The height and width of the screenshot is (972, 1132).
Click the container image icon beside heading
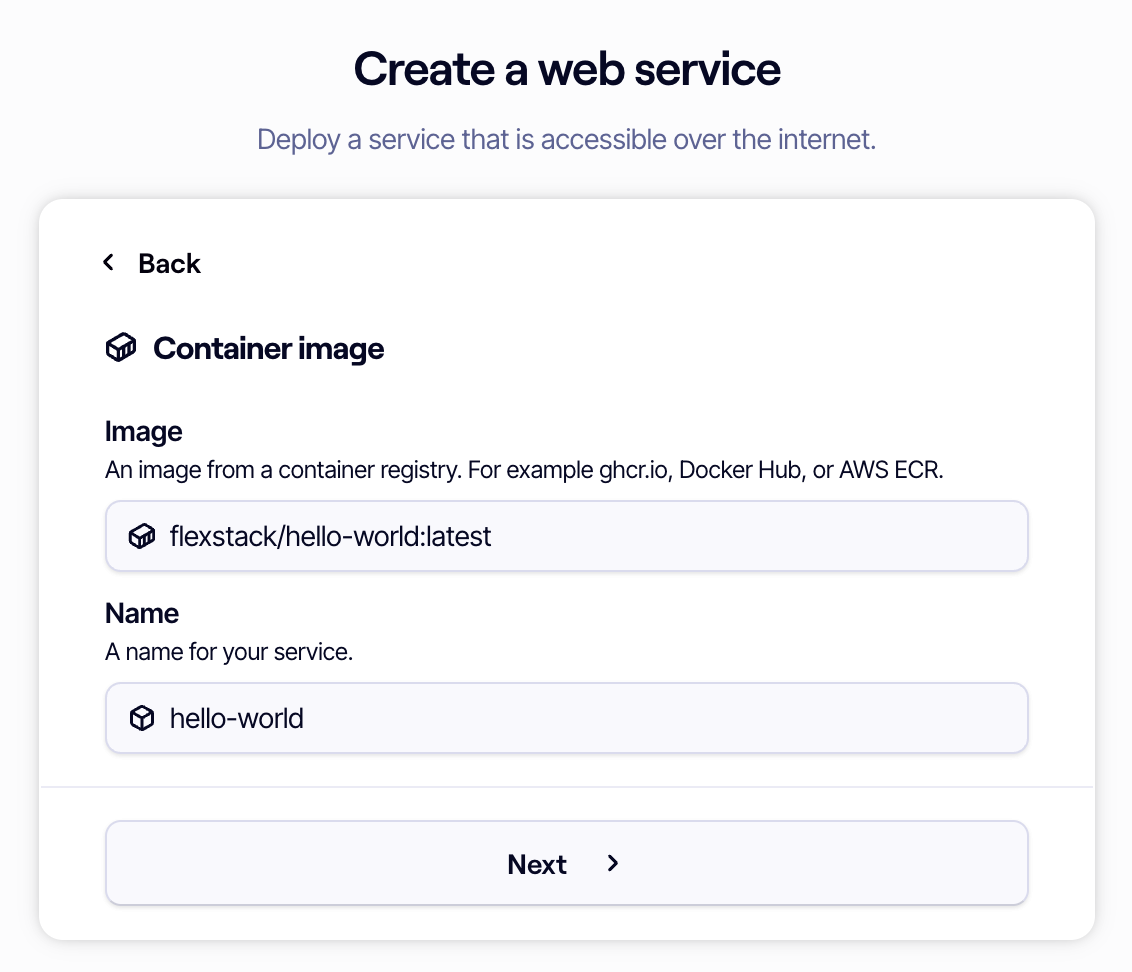[x=120, y=348]
